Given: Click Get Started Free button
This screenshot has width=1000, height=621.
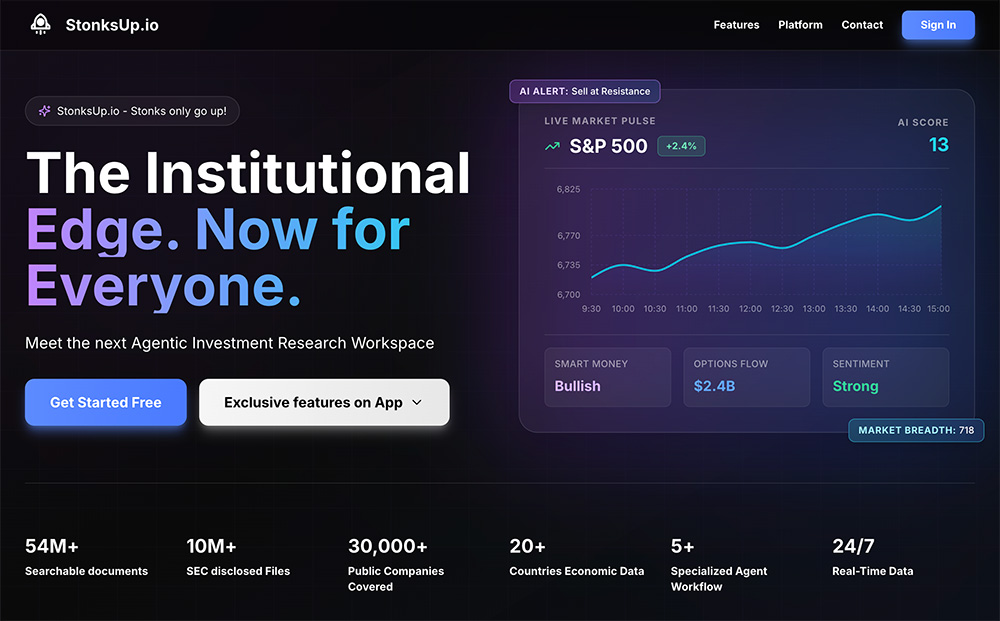Looking at the screenshot, I should point(106,402).
